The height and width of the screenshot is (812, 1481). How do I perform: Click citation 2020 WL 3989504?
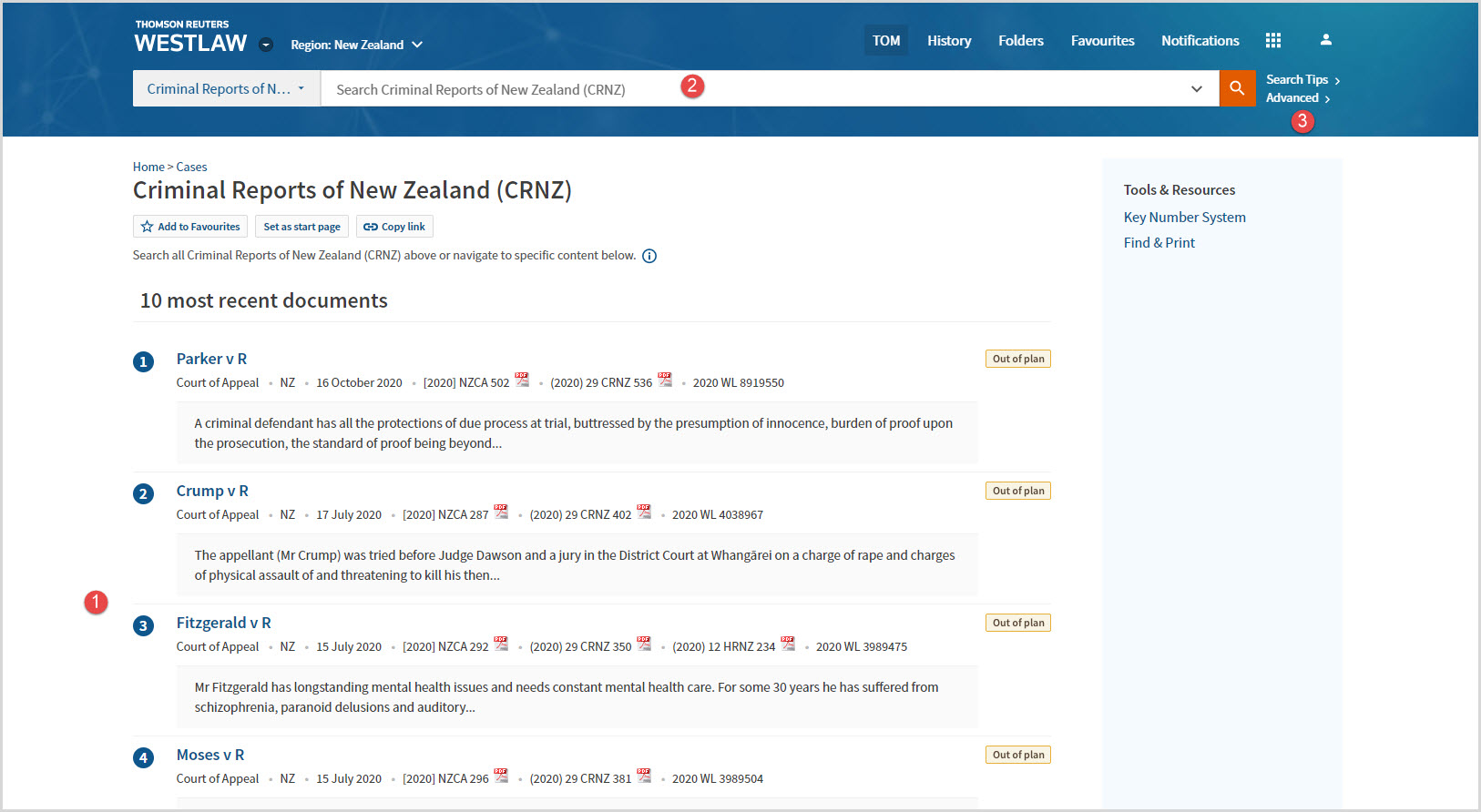718,779
